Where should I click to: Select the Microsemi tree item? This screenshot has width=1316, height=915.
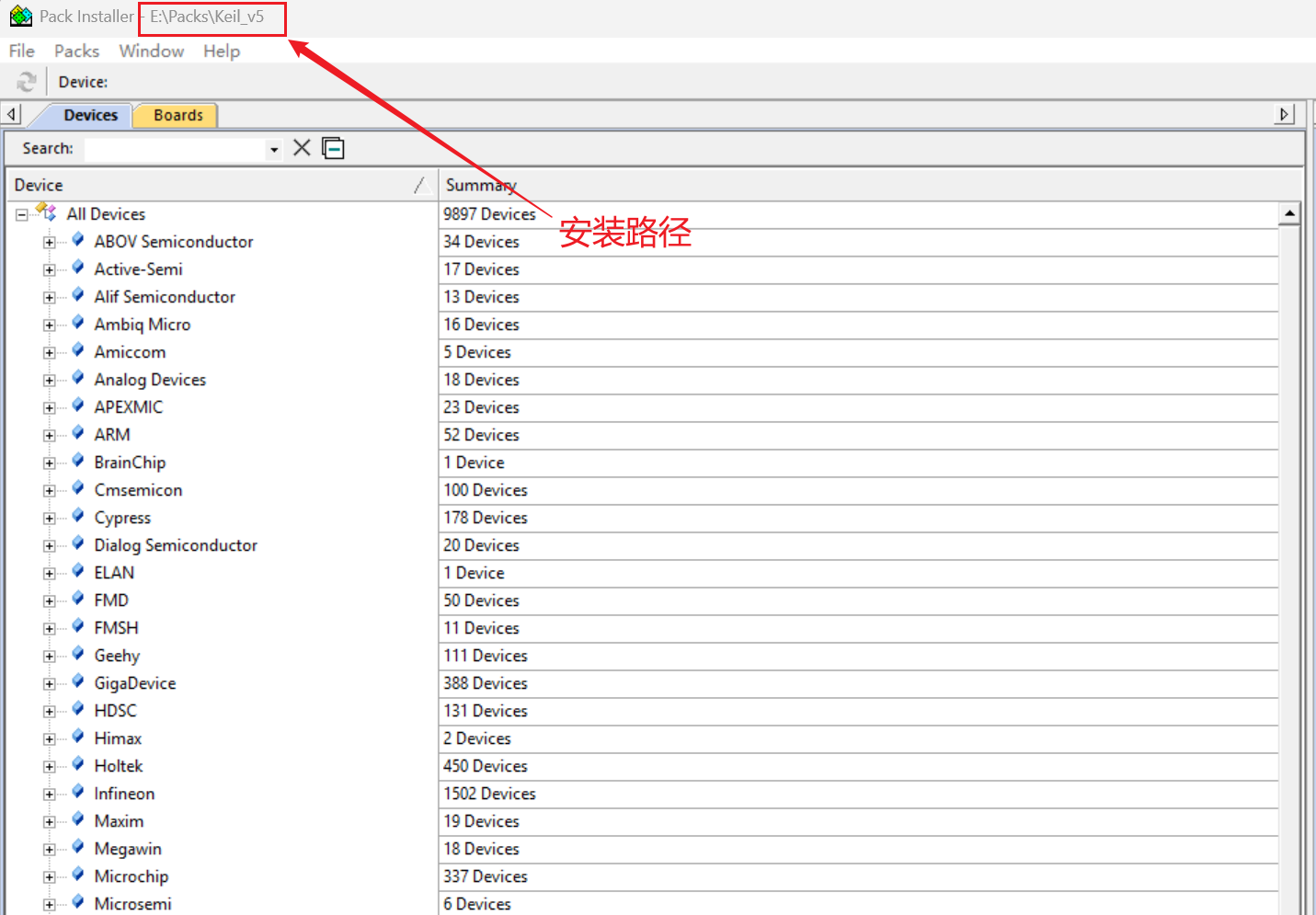click(x=132, y=904)
